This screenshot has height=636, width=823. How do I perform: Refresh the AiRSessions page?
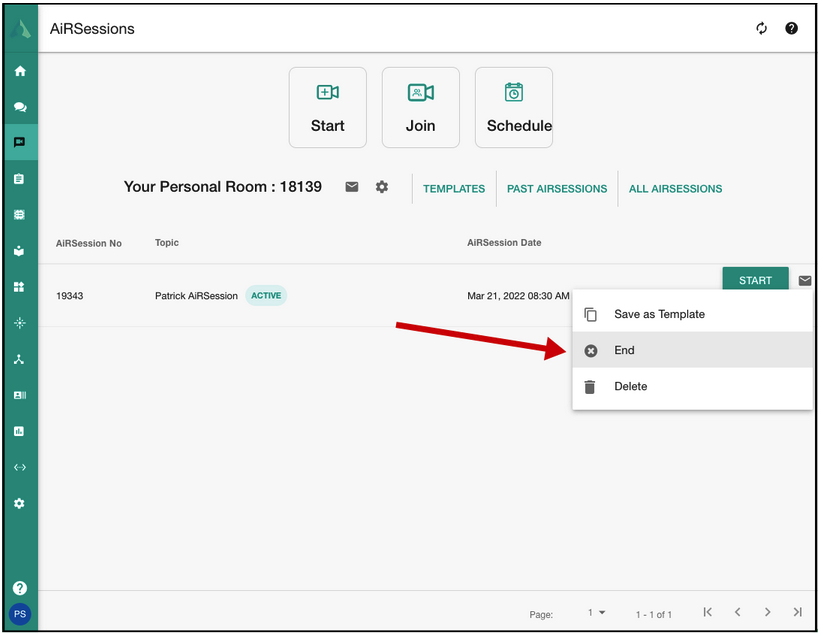[x=762, y=28]
